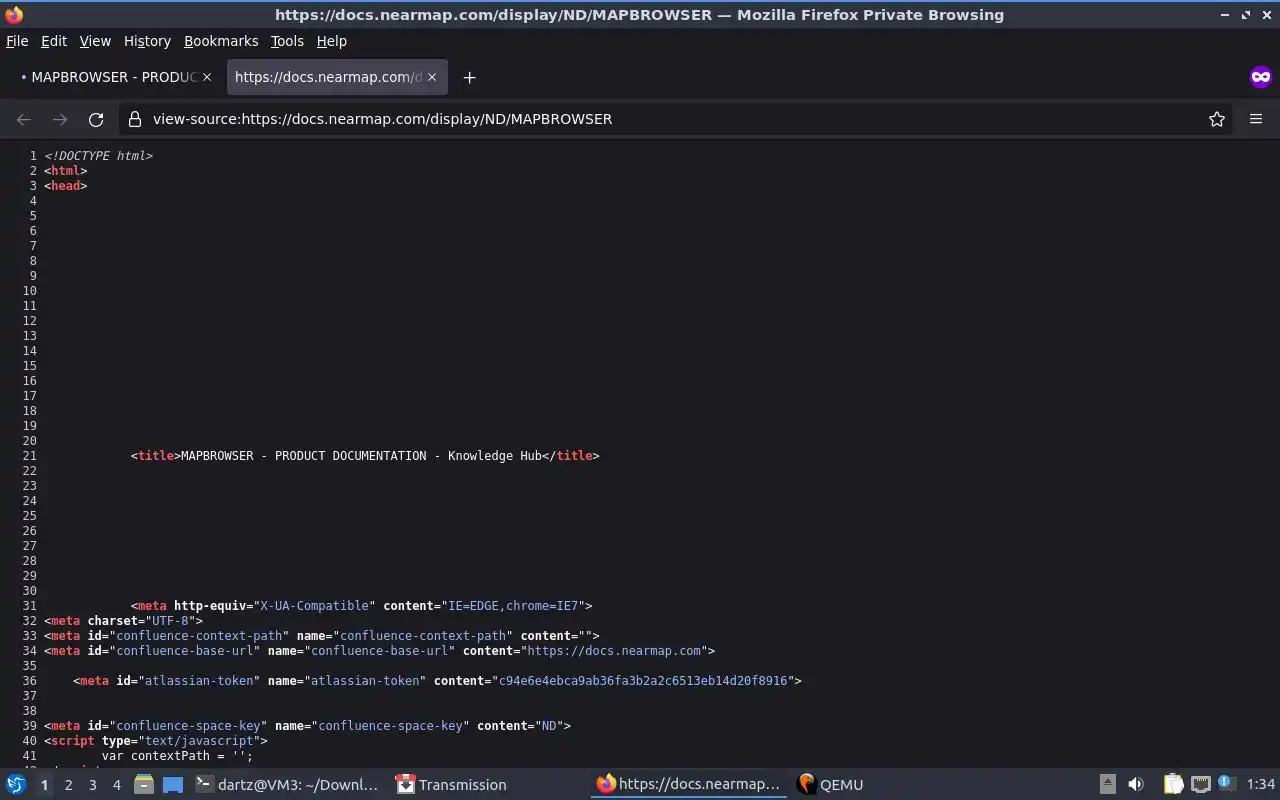Open the Firefox hamburger application menu
Viewport: 1280px width, 800px height.
pos(1256,119)
